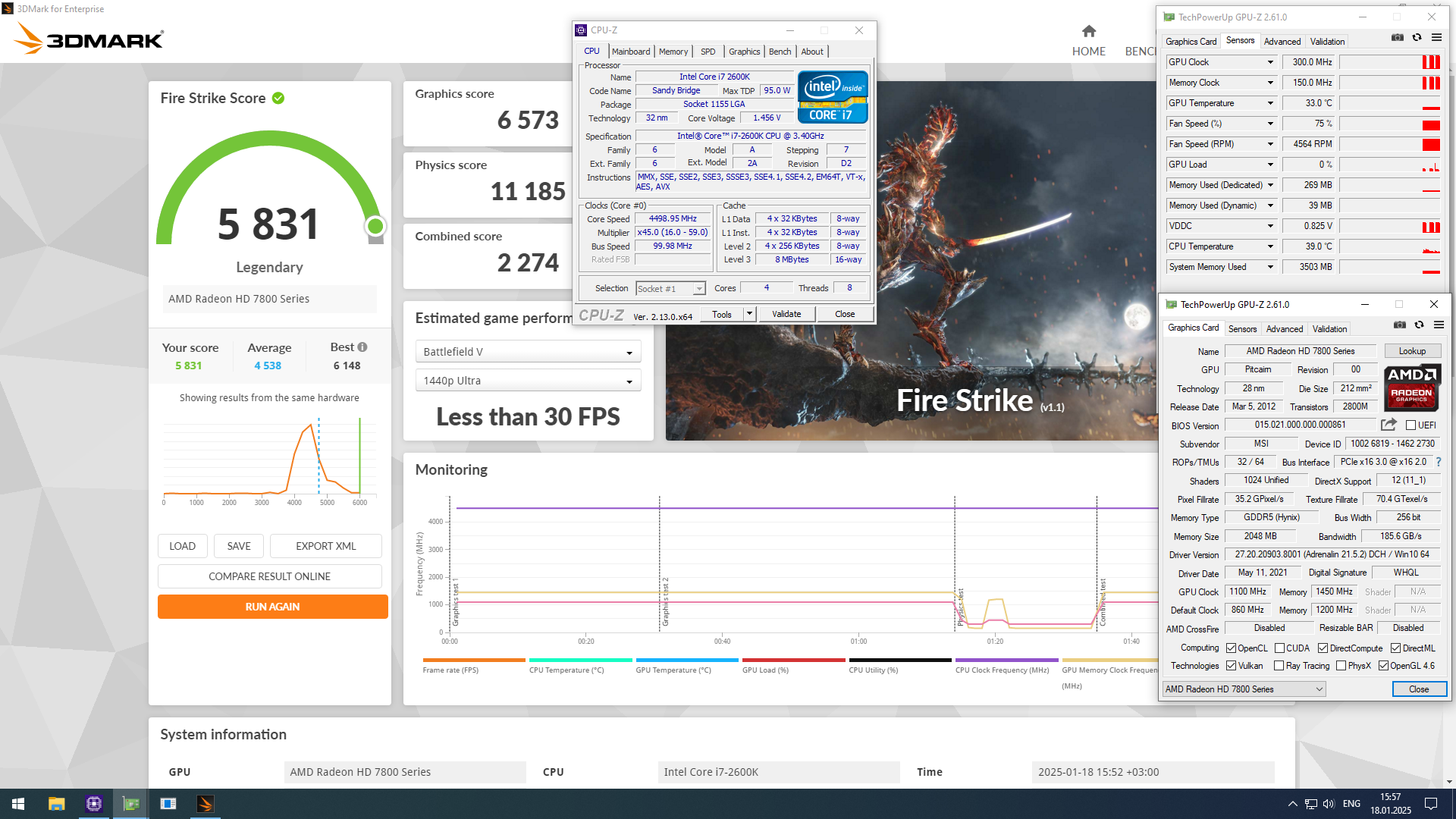Click the 3DMark scrollbar down arrow

click(1449, 782)
